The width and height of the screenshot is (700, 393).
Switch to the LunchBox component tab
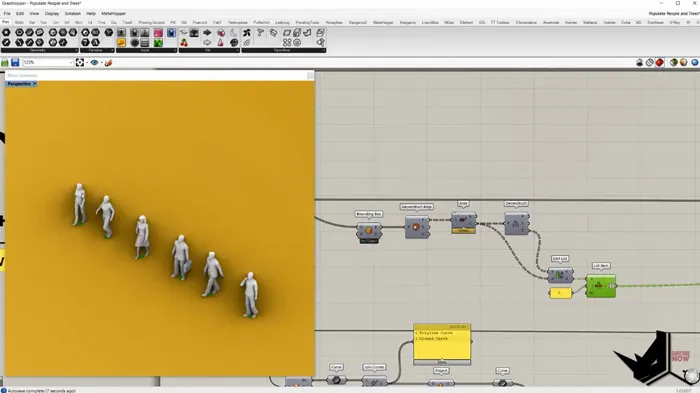pos(430,22)
